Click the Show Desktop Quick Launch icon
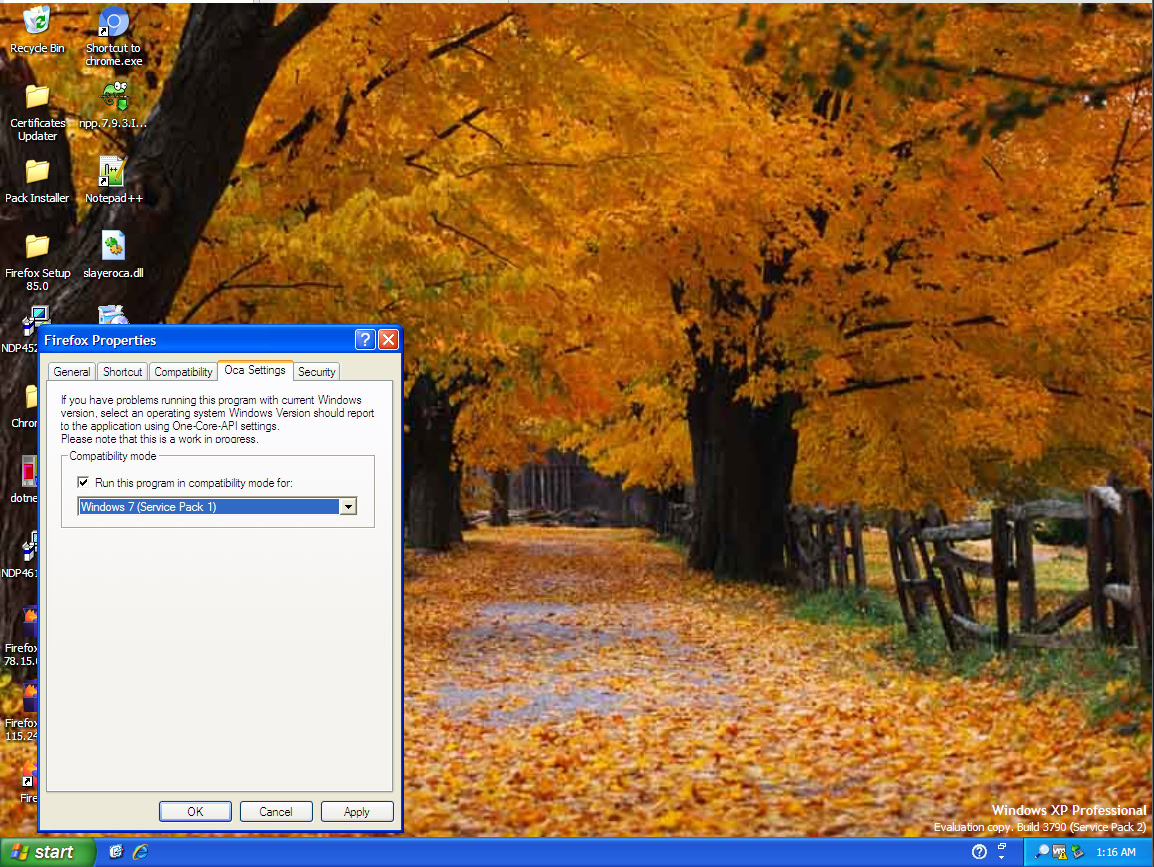1154x867 pixels. [116, 852]
